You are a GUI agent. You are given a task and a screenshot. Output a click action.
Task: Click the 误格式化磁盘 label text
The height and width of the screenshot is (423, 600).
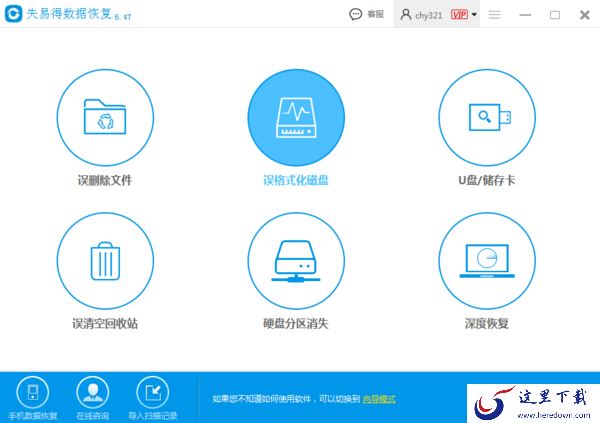pos(296,180)
